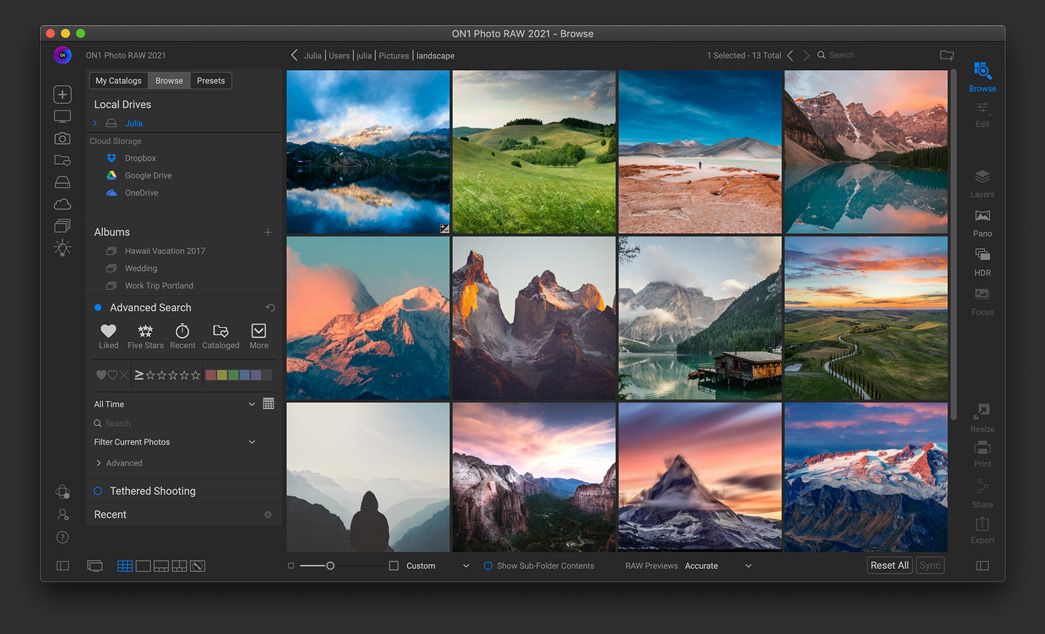Open the Browse module icon

click(982, 71)
